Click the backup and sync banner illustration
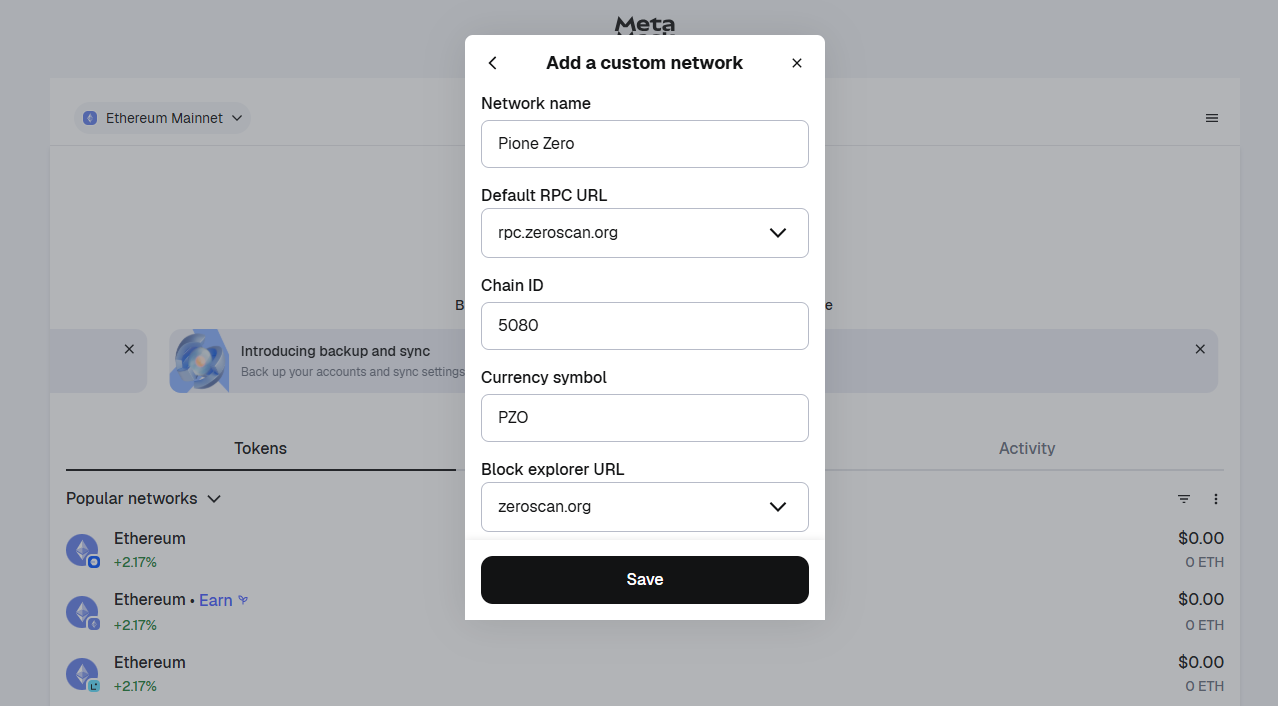This screenshot has width=1278, height=706. (200, 360)
